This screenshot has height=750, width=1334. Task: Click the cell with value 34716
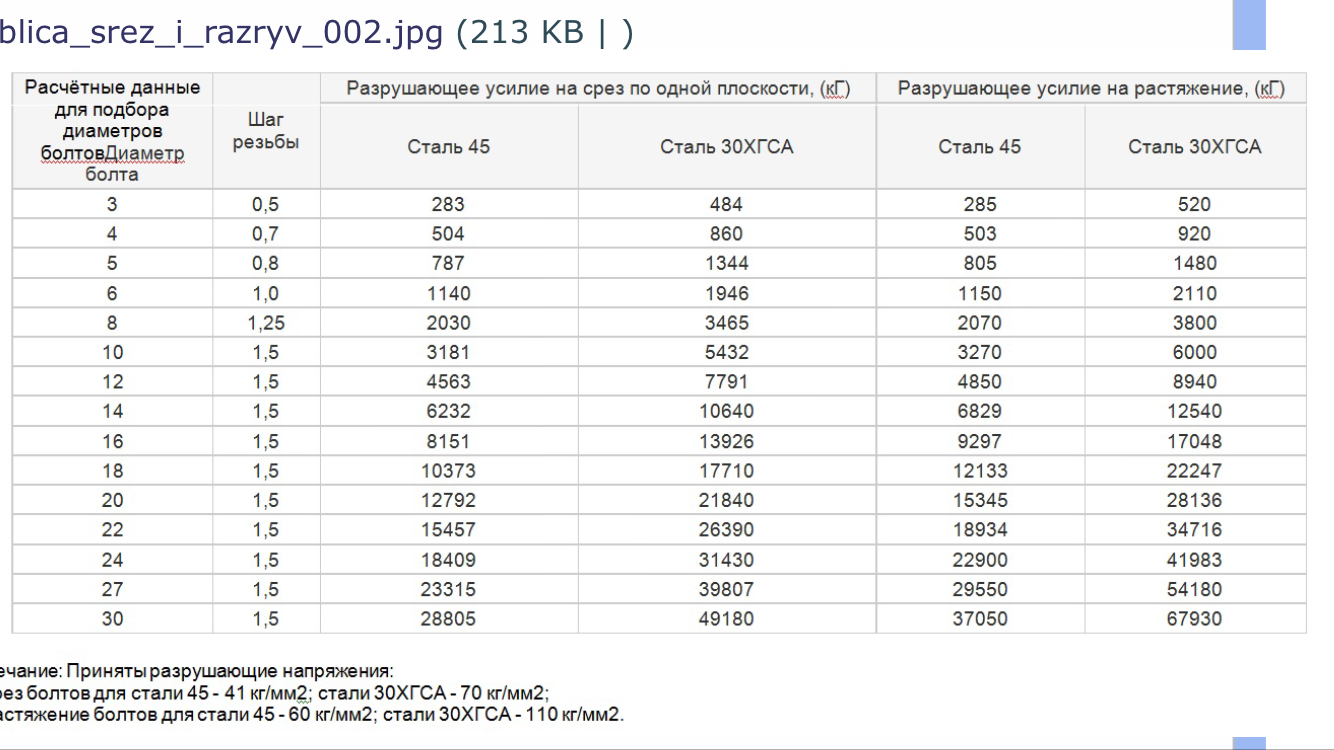pos(1194,529)
